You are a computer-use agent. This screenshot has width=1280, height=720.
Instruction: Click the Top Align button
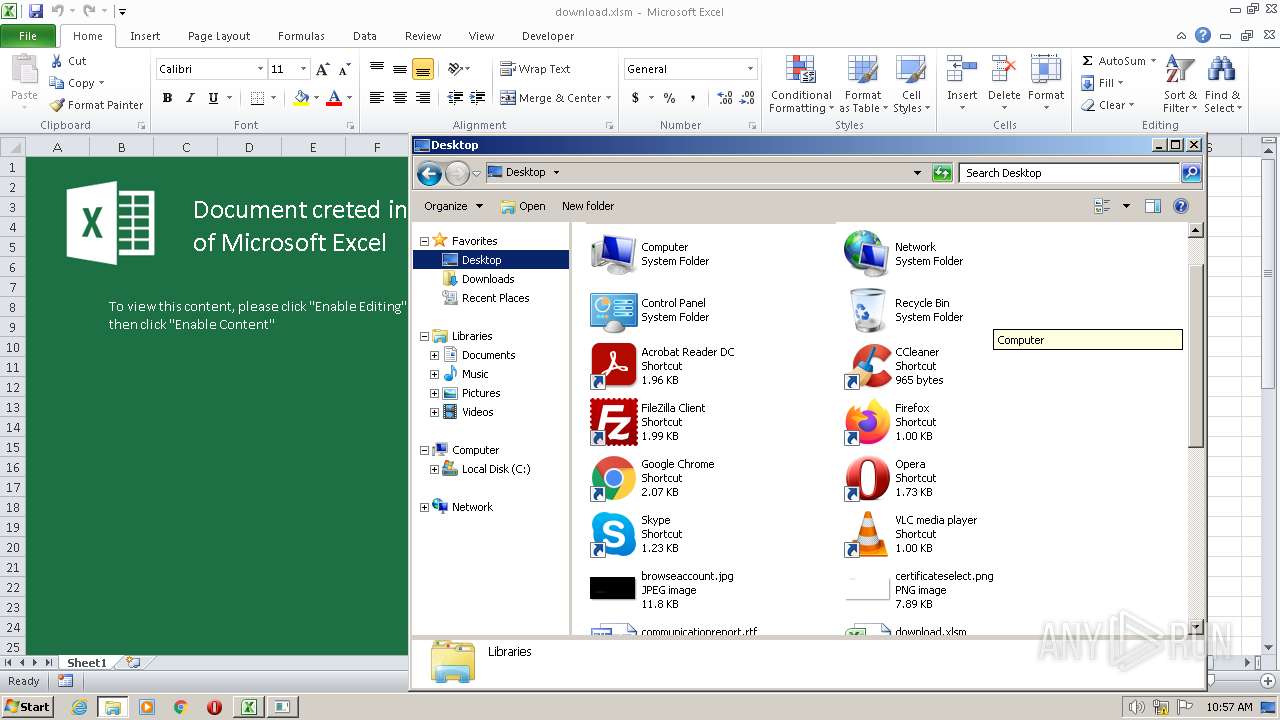pyautogui.click(x=377, y=69)
